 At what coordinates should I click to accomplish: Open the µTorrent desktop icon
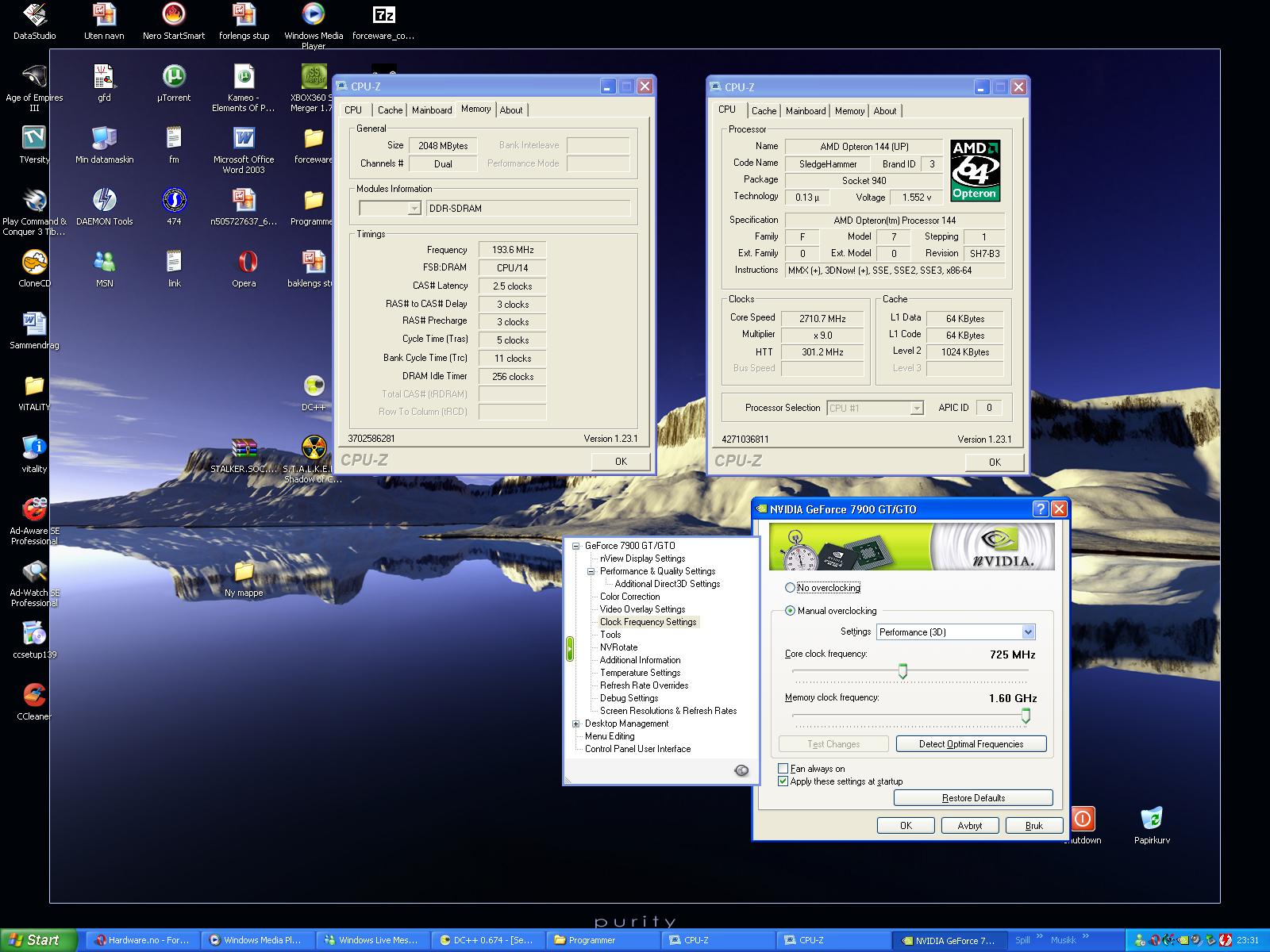(x=174, y=84)
